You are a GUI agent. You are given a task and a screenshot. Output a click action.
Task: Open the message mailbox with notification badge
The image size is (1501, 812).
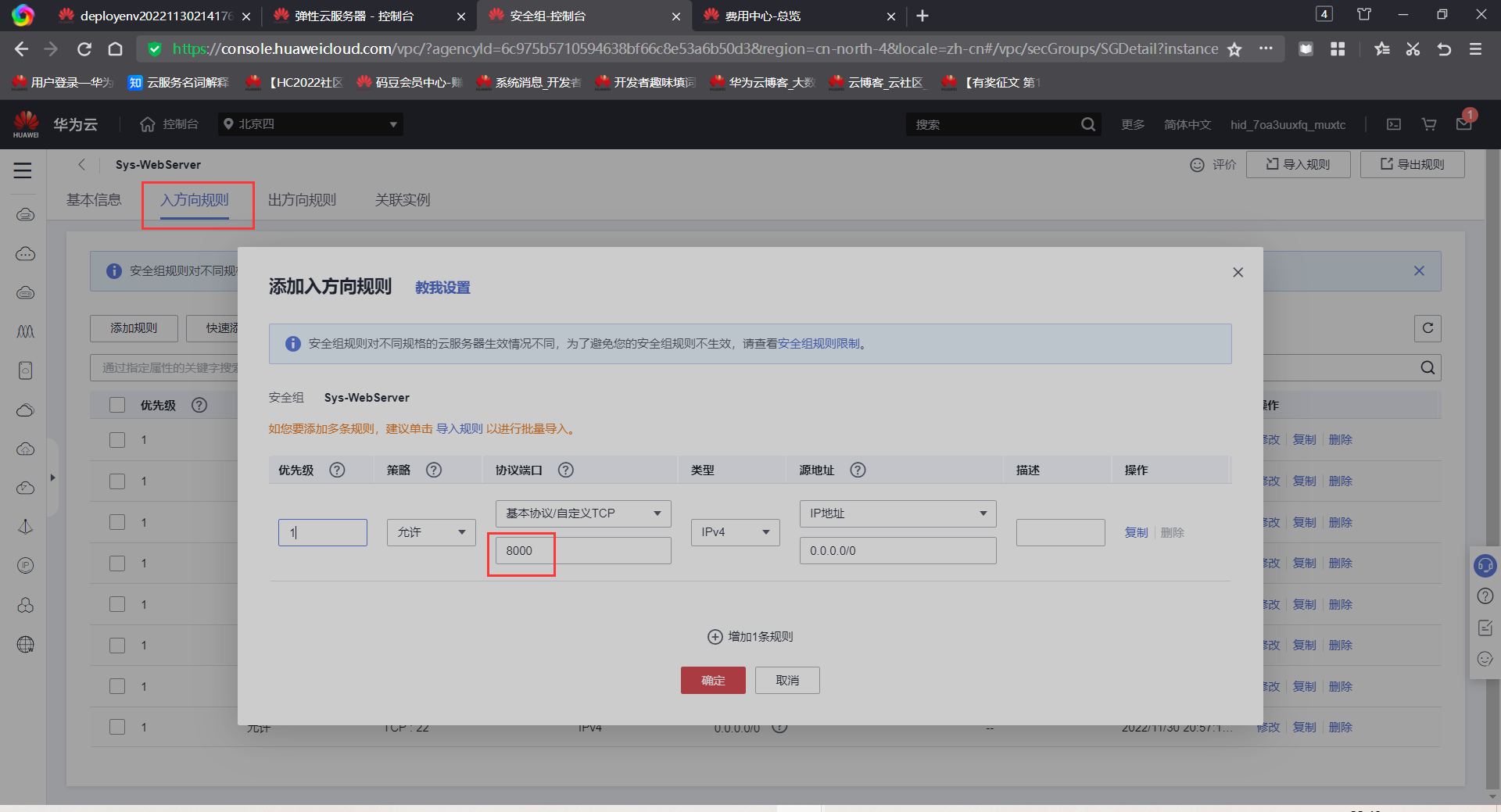1464,123
